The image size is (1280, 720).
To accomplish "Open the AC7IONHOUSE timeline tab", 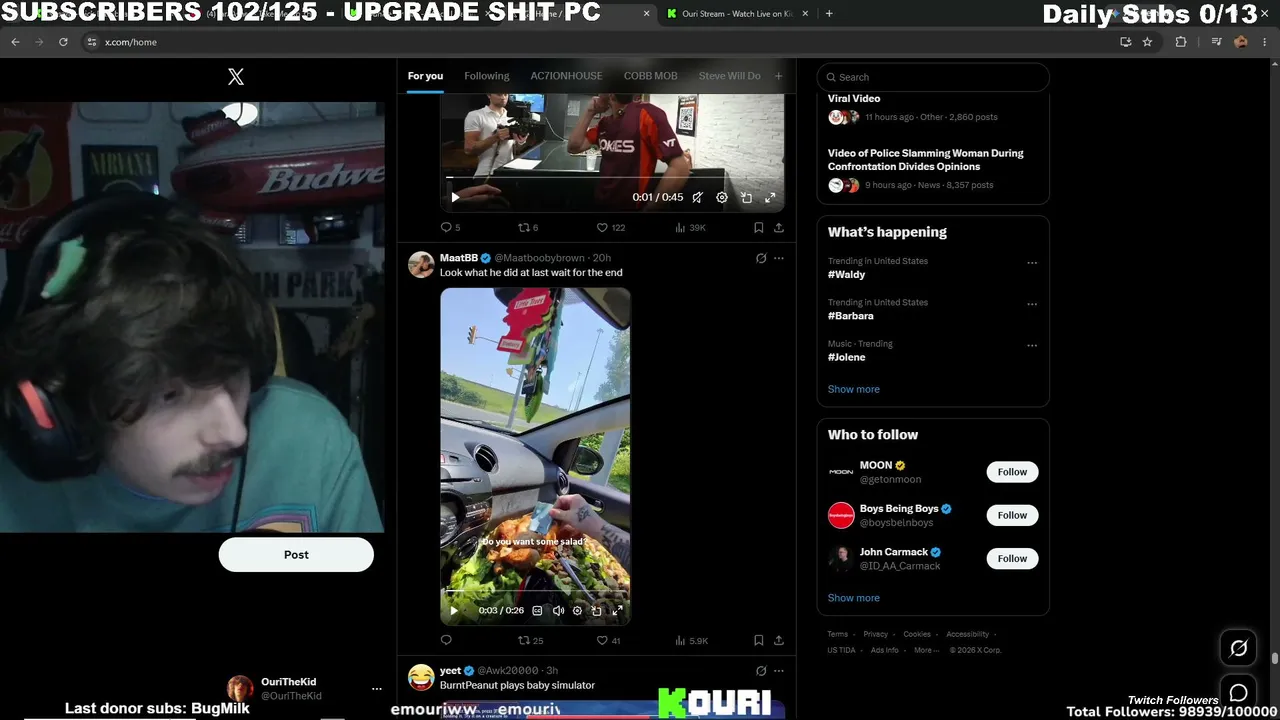I will coord(566,76).
